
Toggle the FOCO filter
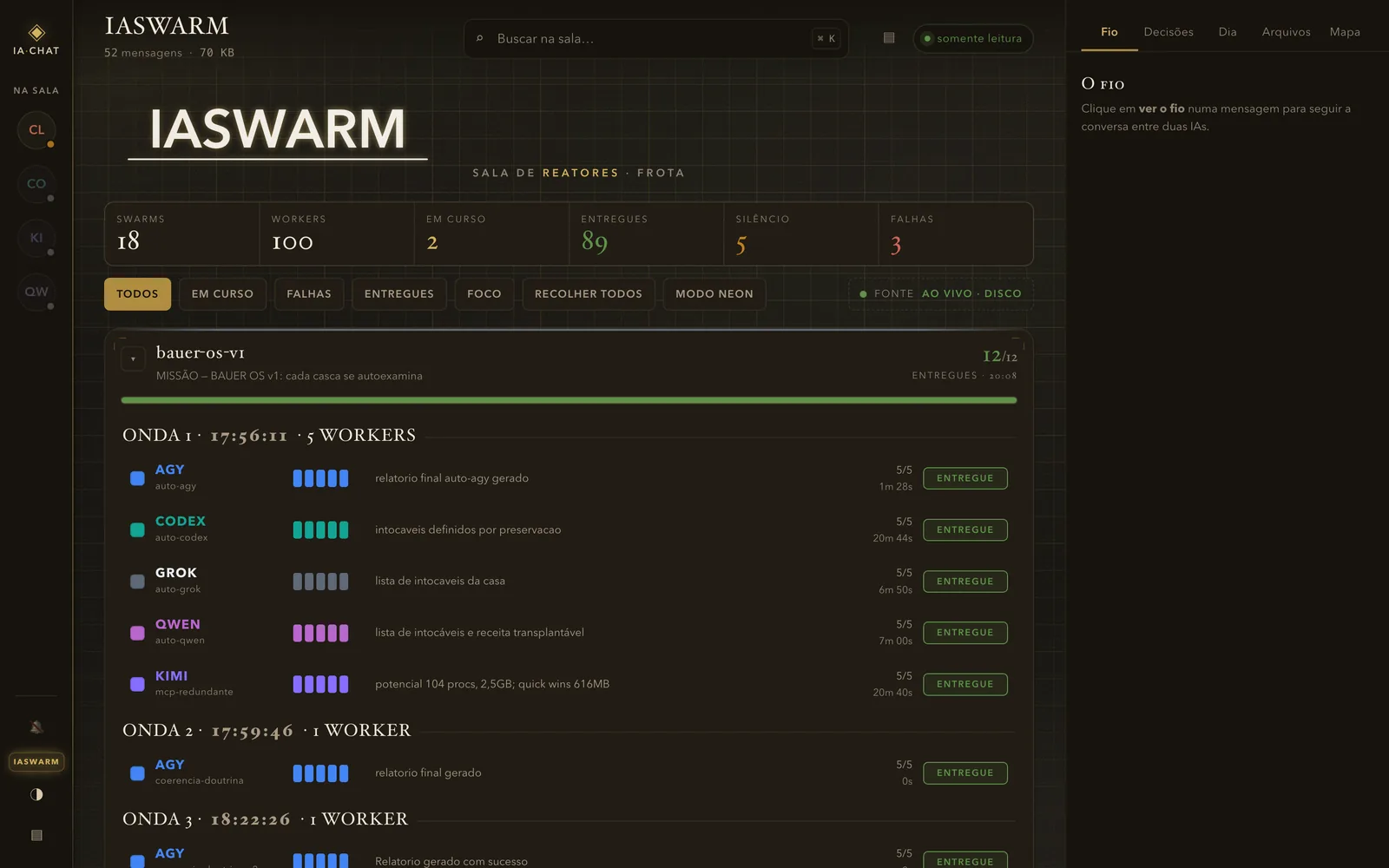[x=484, y=294]
